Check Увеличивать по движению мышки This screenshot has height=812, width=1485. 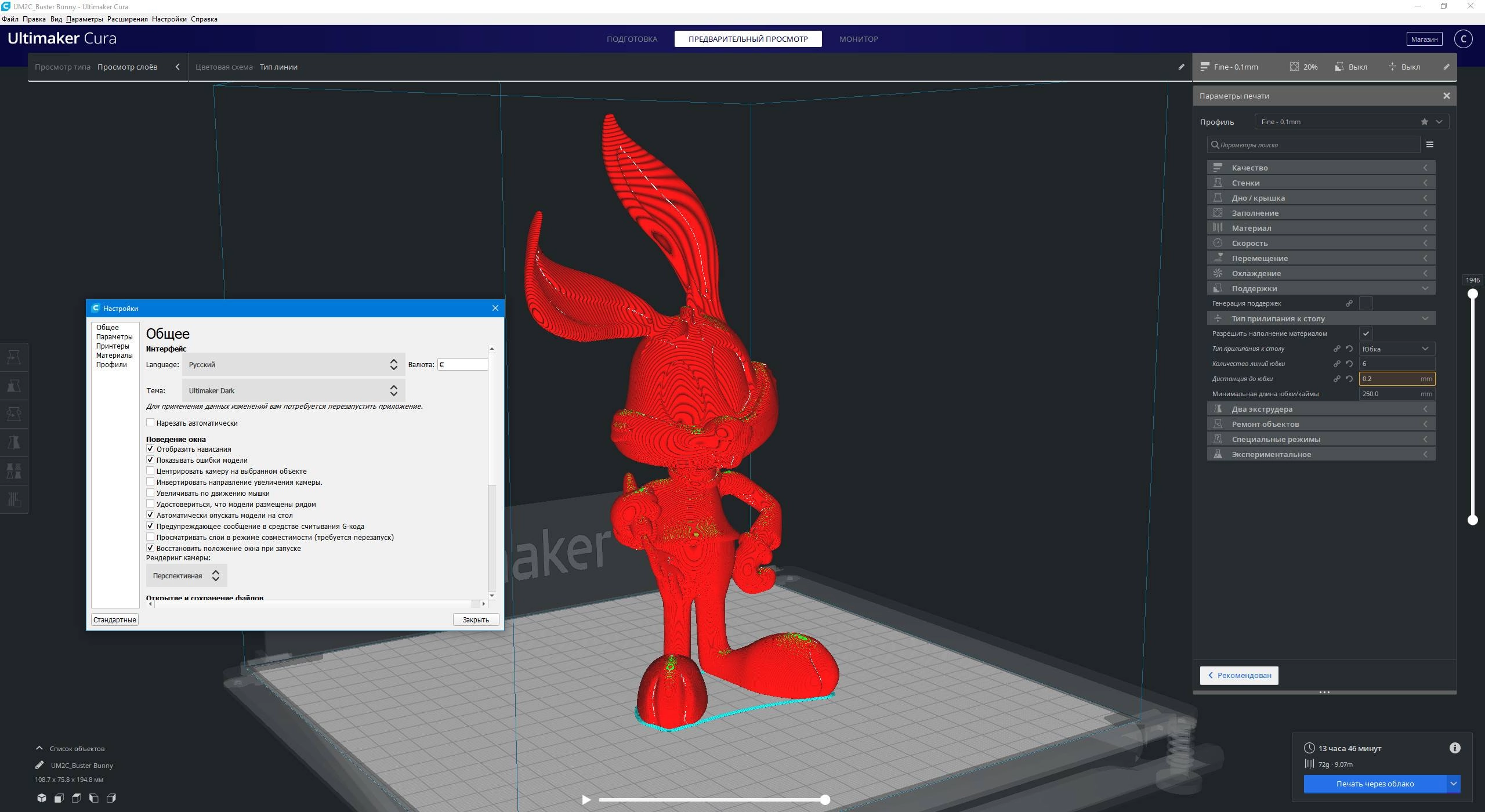pos(150,493)
